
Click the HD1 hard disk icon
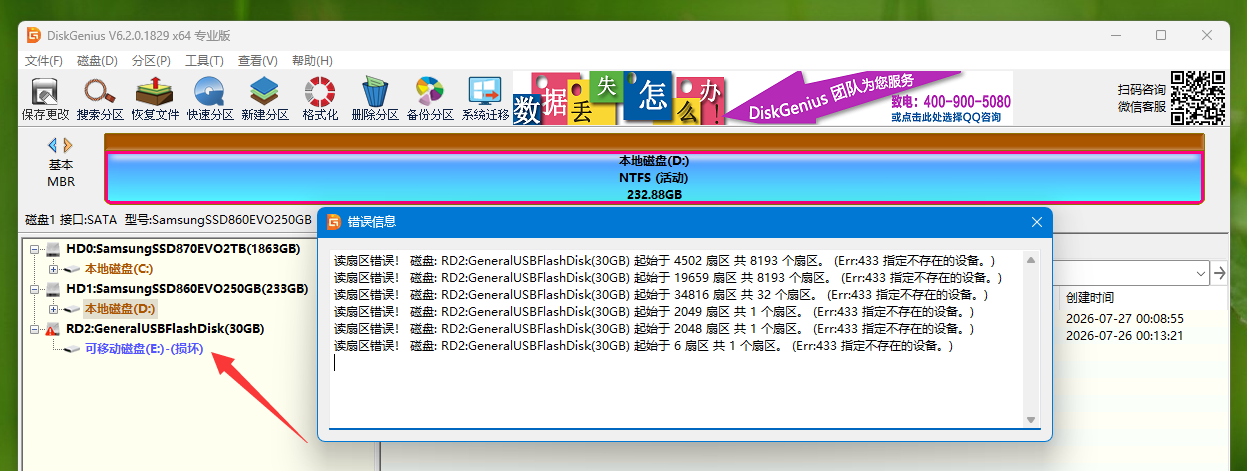[54, 289]
